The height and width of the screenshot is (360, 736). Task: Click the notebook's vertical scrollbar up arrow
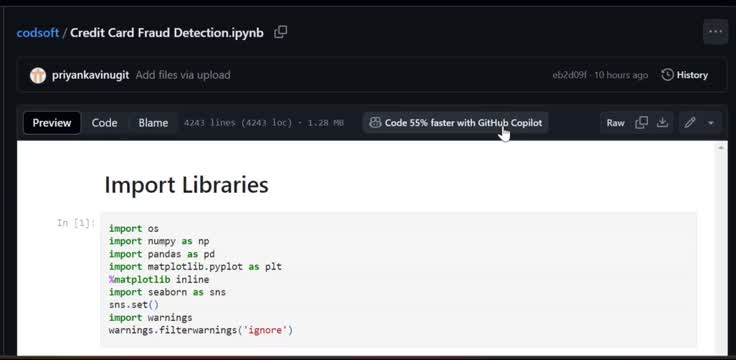(x=721, y=147)
